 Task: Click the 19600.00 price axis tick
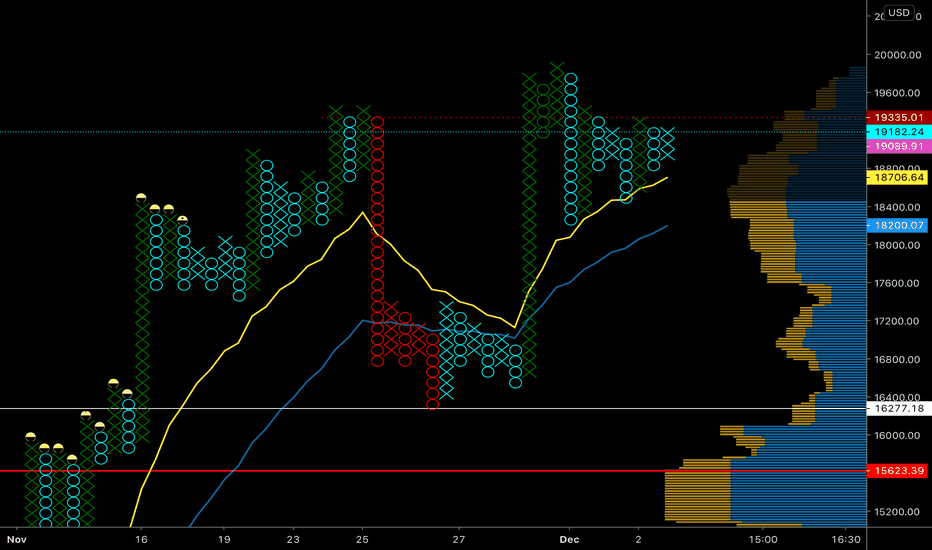tap(897, 93)
